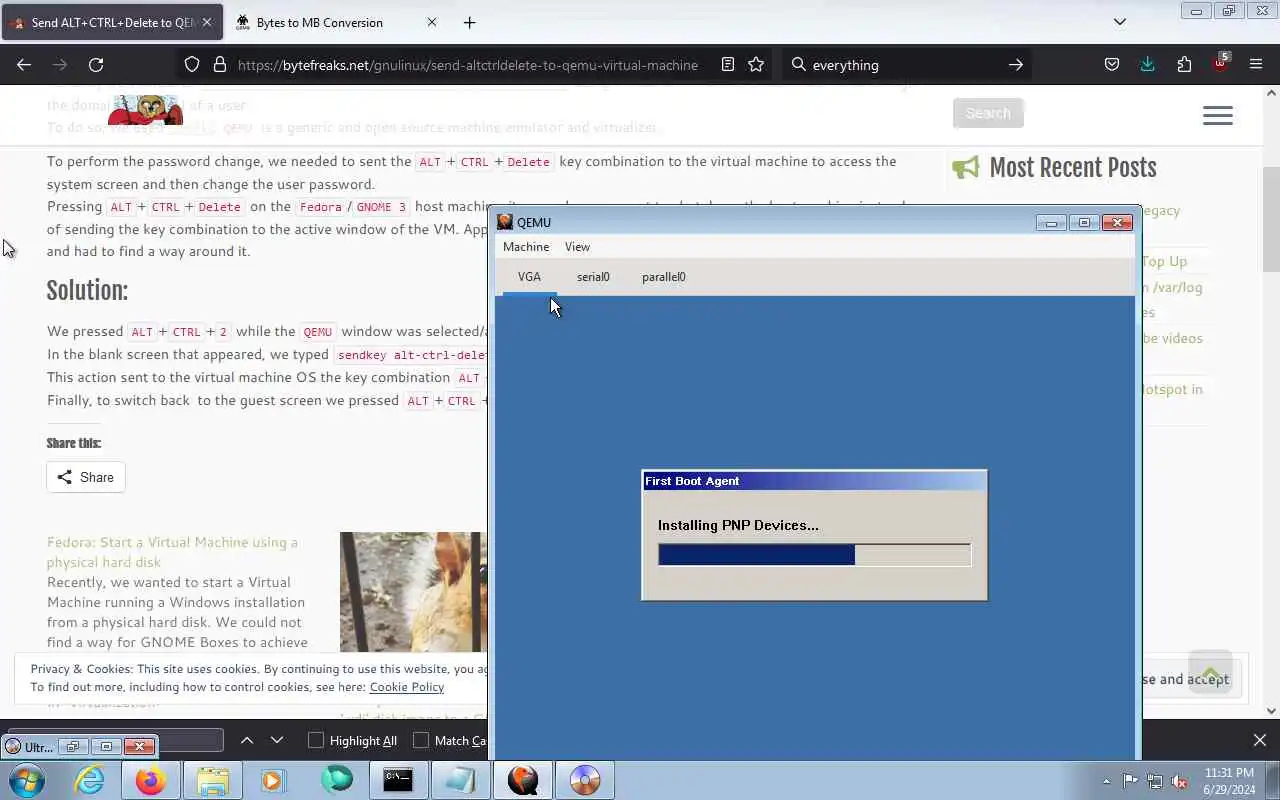Click the Share button under article
Image resolution: width=1280 pixels, height=800 pixels.
85,477
